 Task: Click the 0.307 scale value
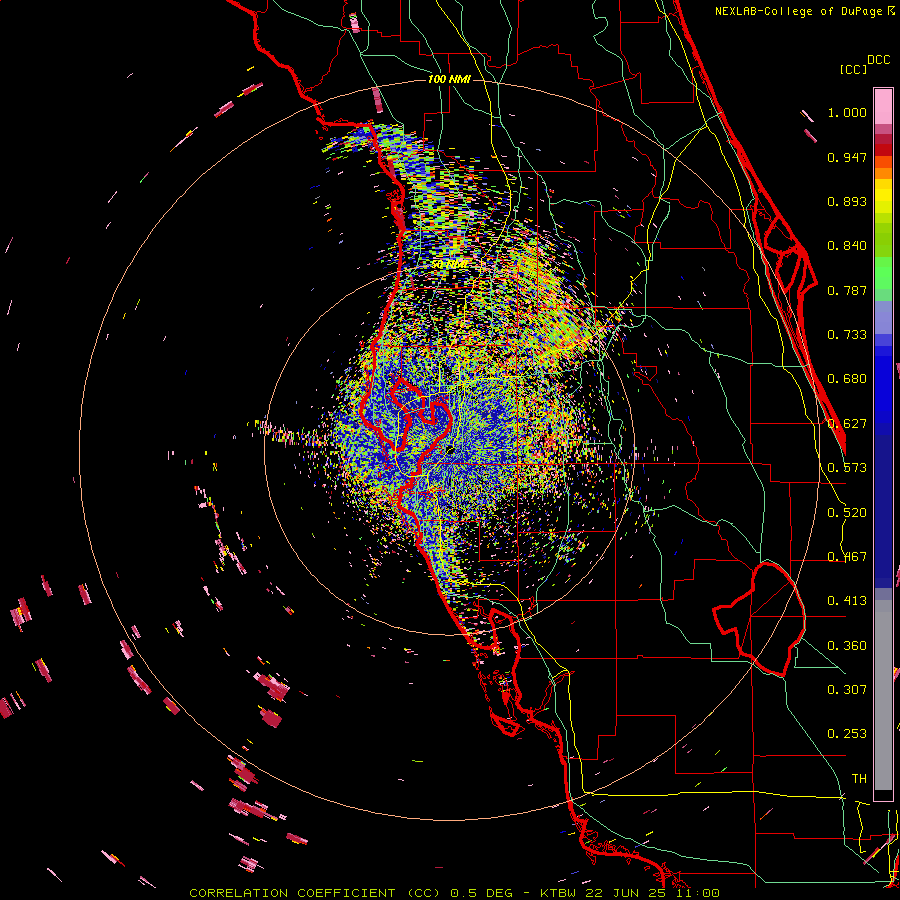[847, 690]
